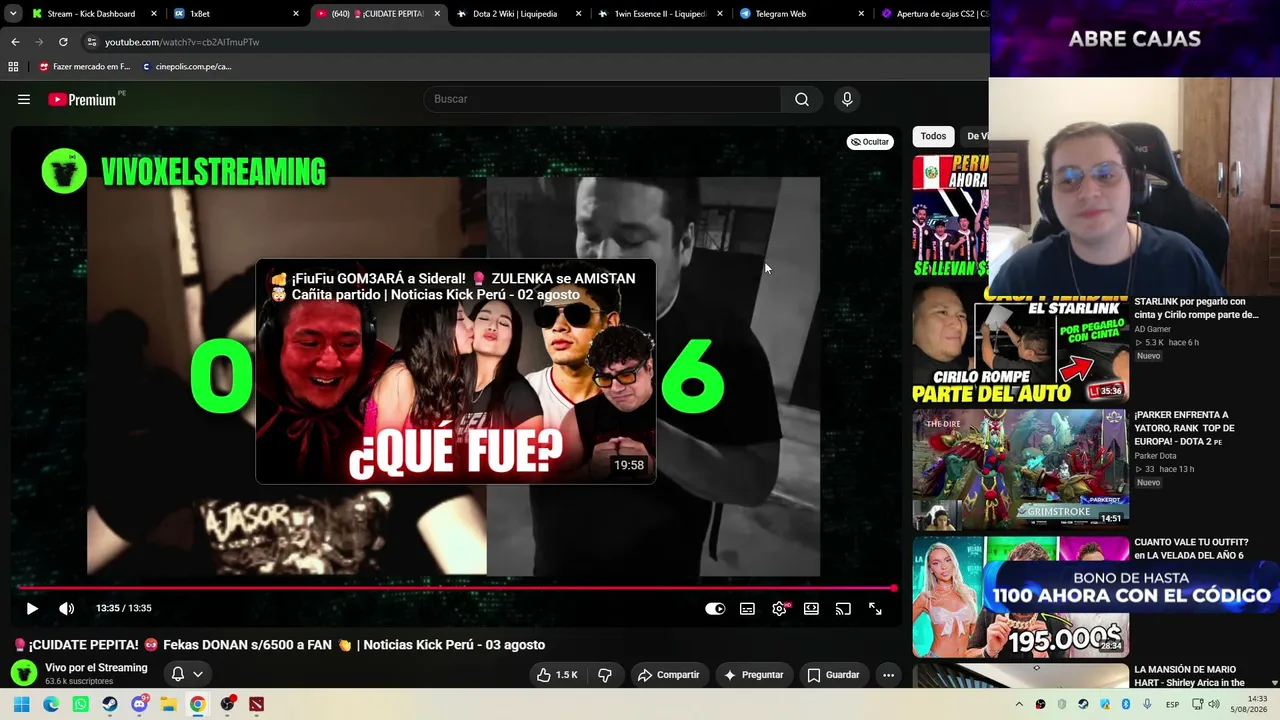The width and height of the screenshot is (1280, 720).
Task: Open WhatsApp from the taskbar
Action: coord(80,704)
